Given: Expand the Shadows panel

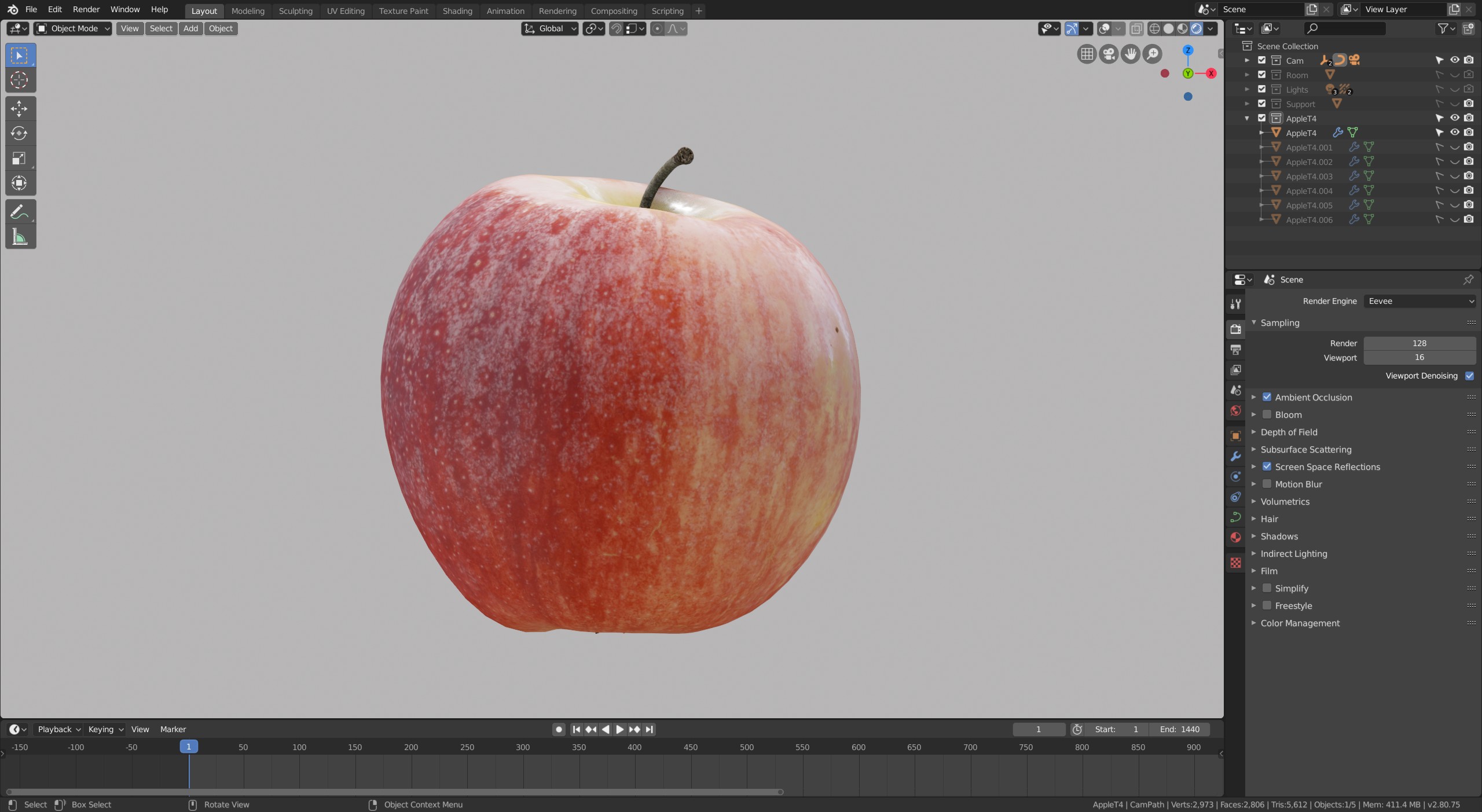Looking at the screenshot, I should [1279, 536].
